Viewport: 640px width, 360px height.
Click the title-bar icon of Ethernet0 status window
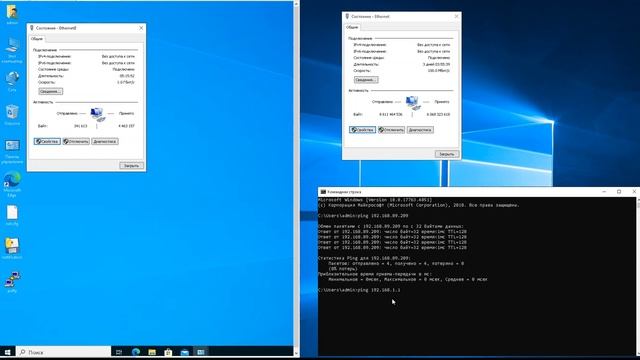pyautogui.click(x=31, y=28)
